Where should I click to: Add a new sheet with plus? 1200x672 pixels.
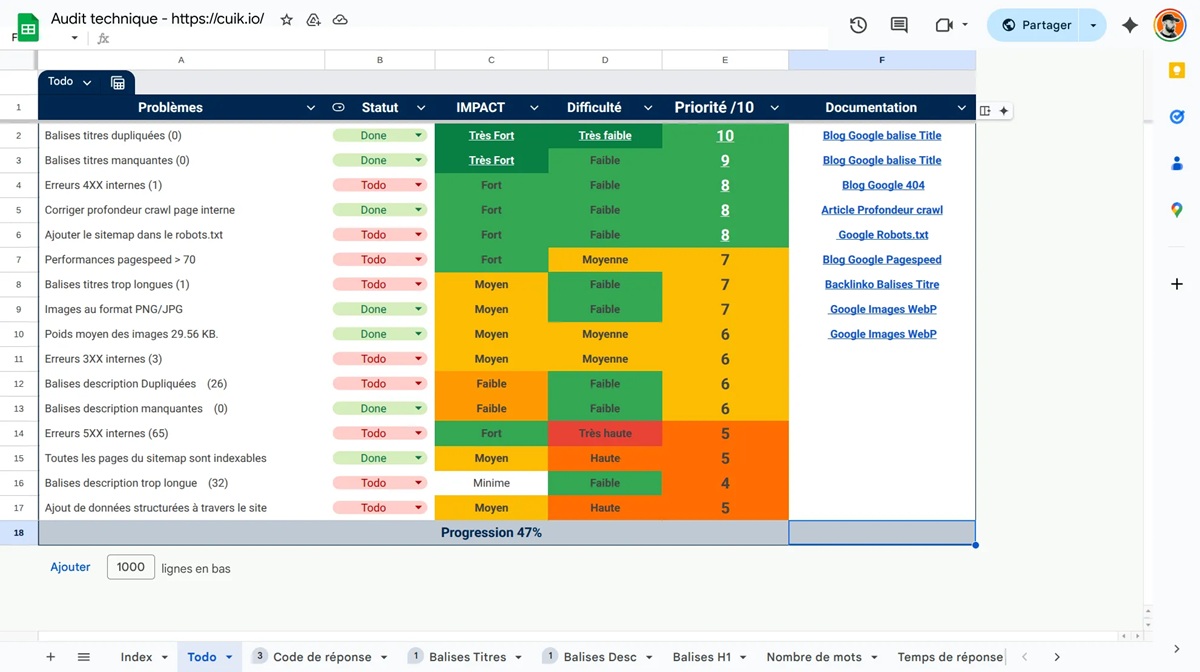pos(51,657)
